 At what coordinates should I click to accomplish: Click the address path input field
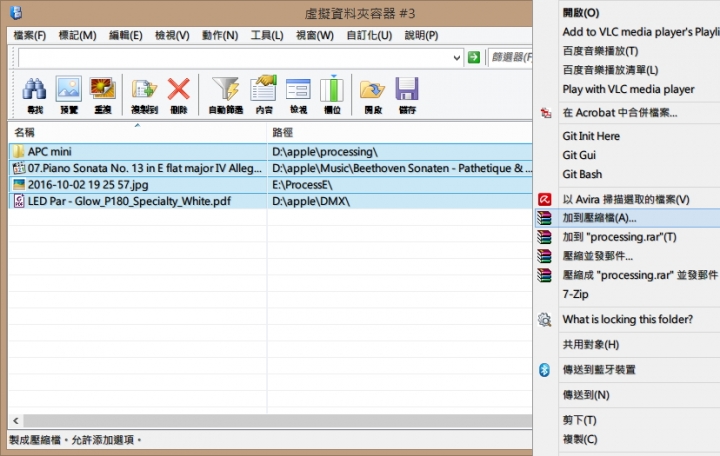tap(235, 58)
